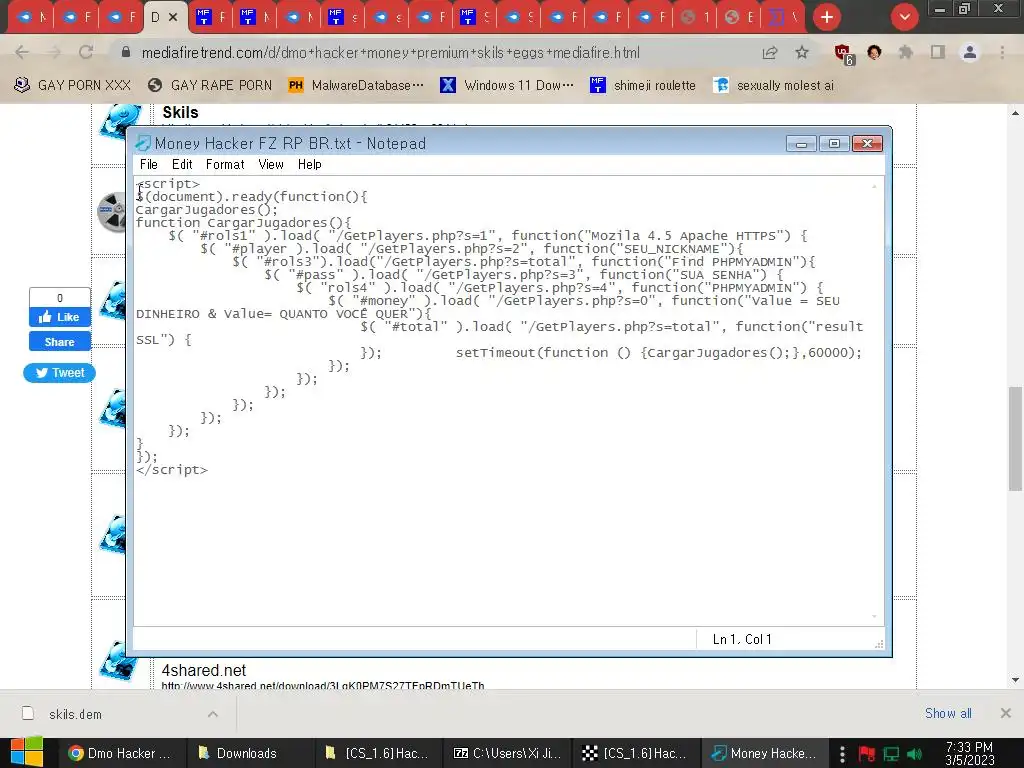The height and width of the screenshot is (768, 1024).
Task: Open the uBlock shield extension icon
Action: click(x=844, y=54)
